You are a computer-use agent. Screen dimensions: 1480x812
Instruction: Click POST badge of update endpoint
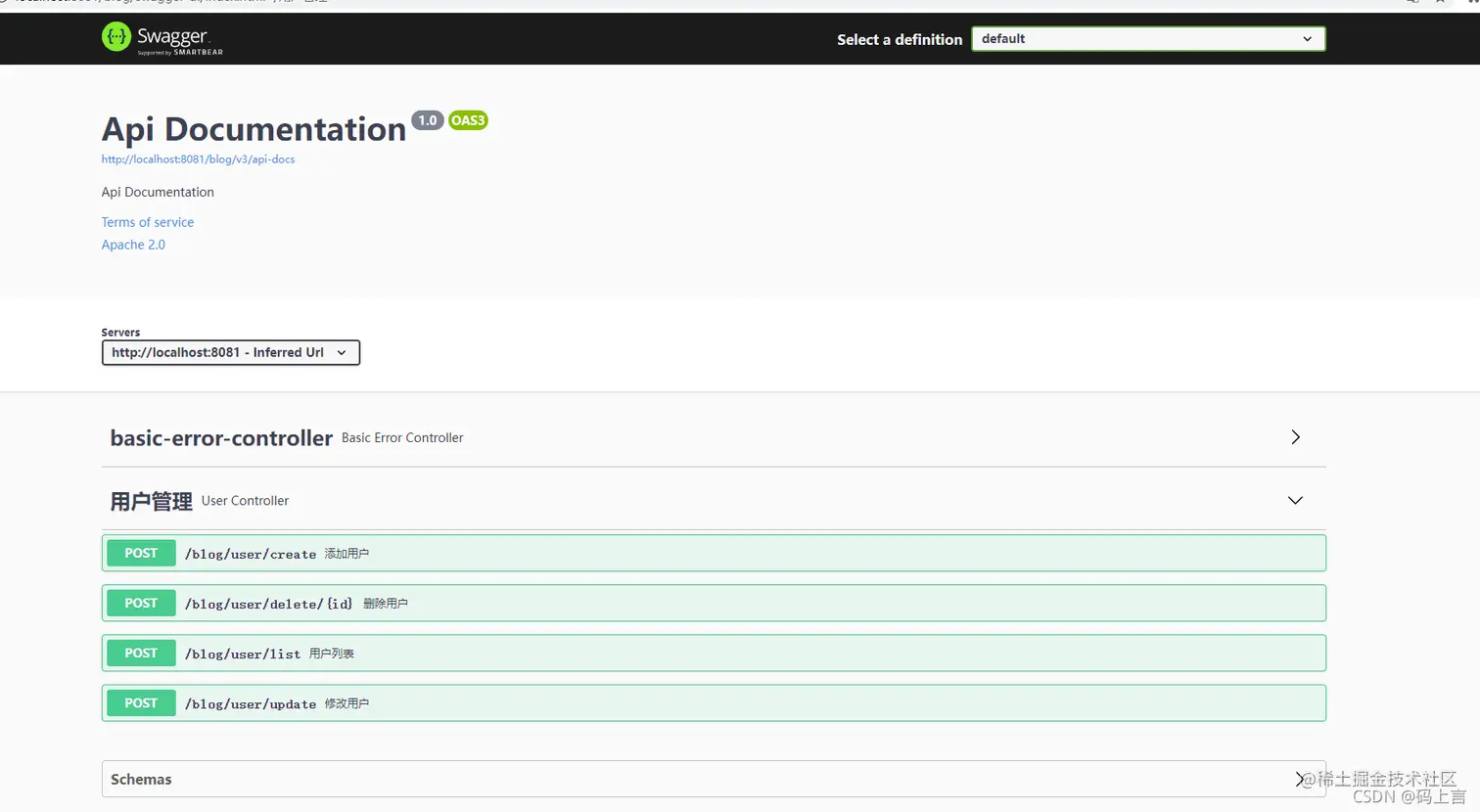coord(141,702)
